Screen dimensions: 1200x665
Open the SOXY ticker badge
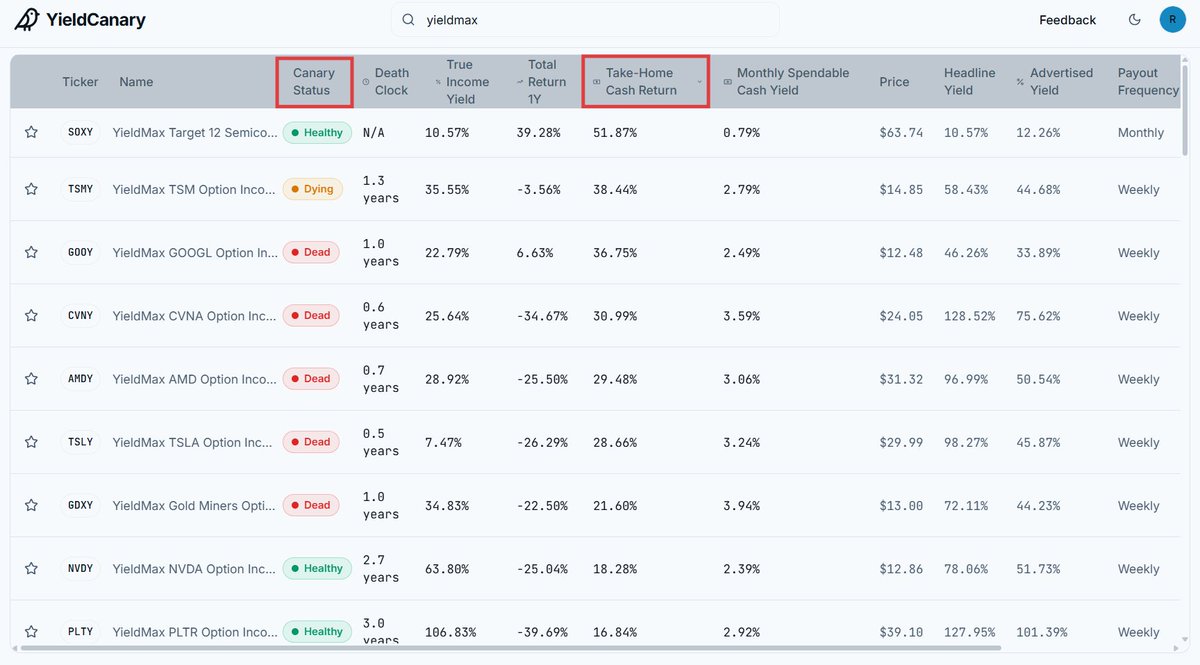pyautogui.click(x=81, y=132)
